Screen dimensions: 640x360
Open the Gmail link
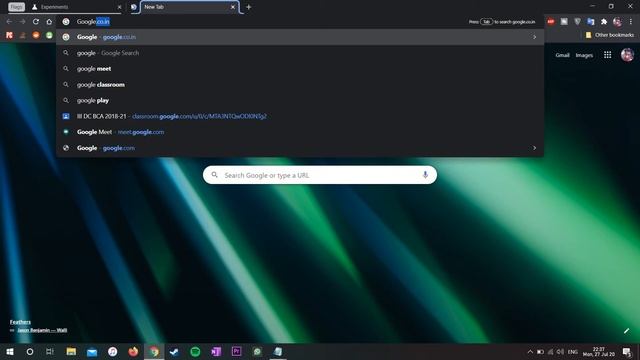click(562, 55)
